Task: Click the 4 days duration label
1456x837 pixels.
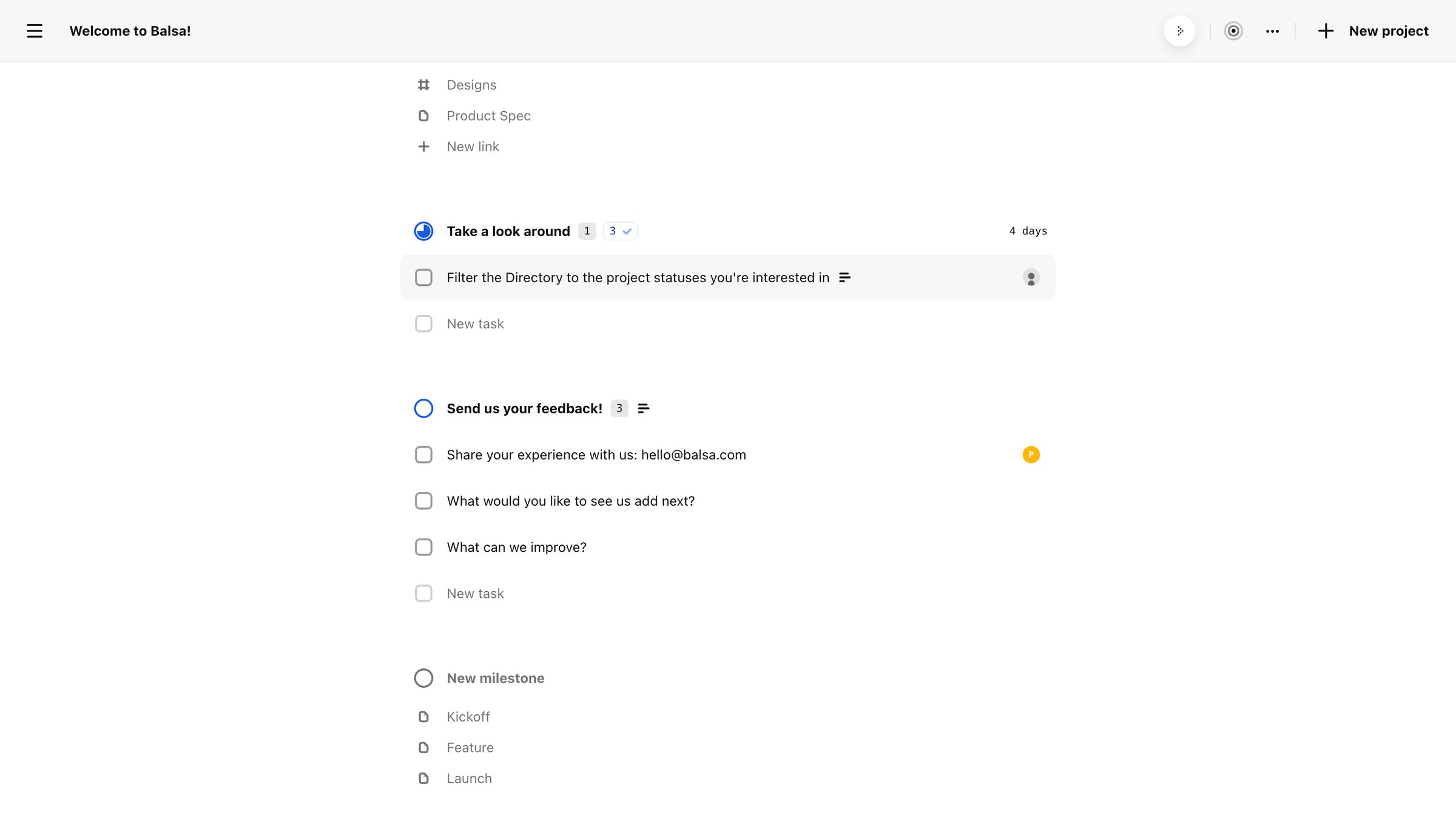Action: tap(1028, 231)
